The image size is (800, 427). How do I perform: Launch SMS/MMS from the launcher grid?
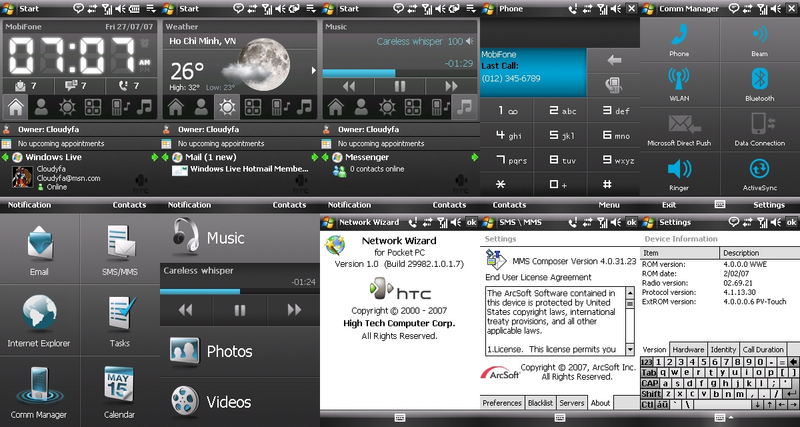pyautogui.click(x=120, y=249)
